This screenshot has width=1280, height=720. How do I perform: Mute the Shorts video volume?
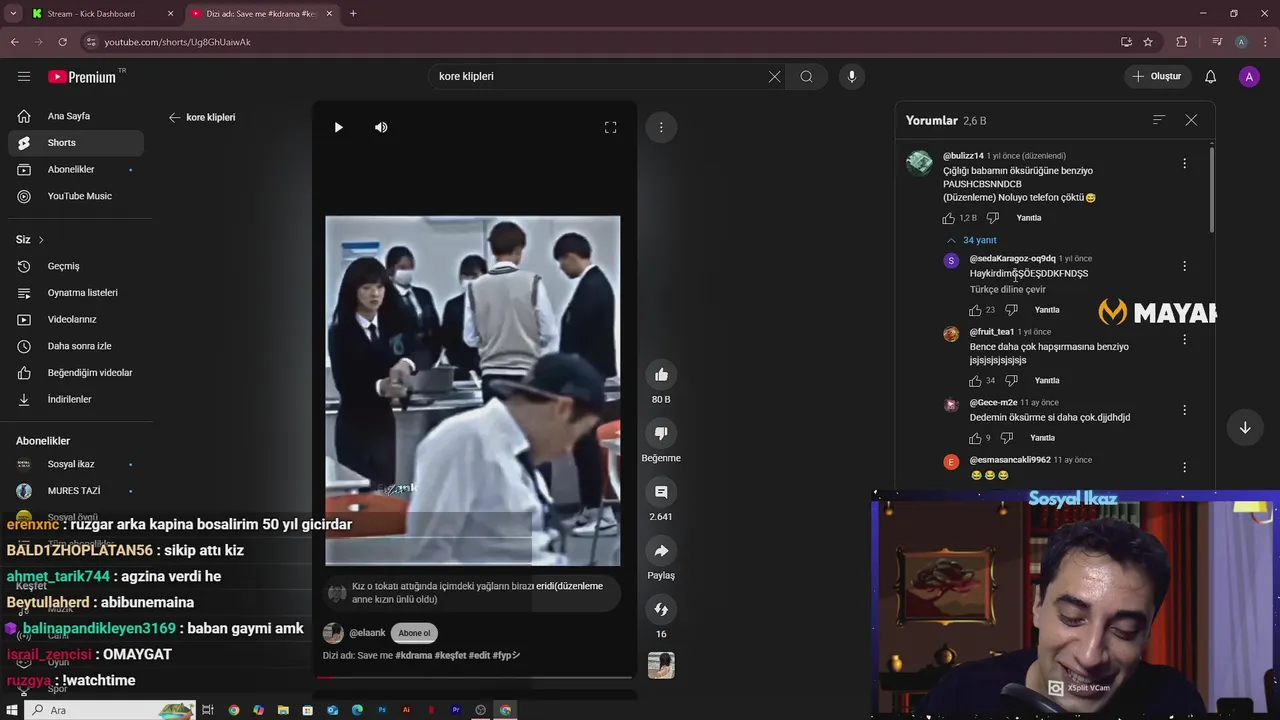pyautogui.click(x=381, y=127)
